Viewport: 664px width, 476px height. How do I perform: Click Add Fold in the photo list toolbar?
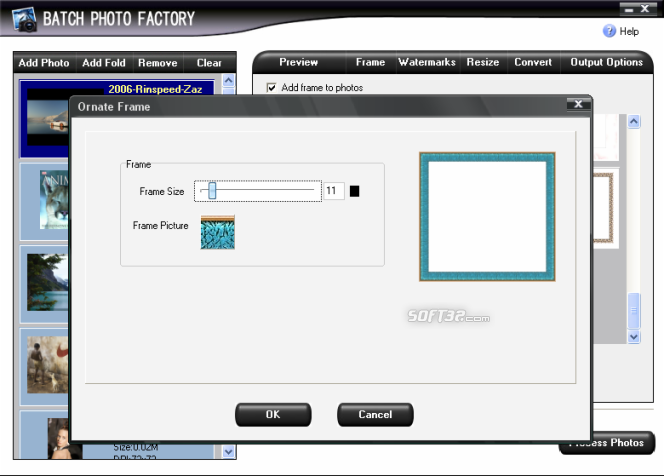pos(104,63)
